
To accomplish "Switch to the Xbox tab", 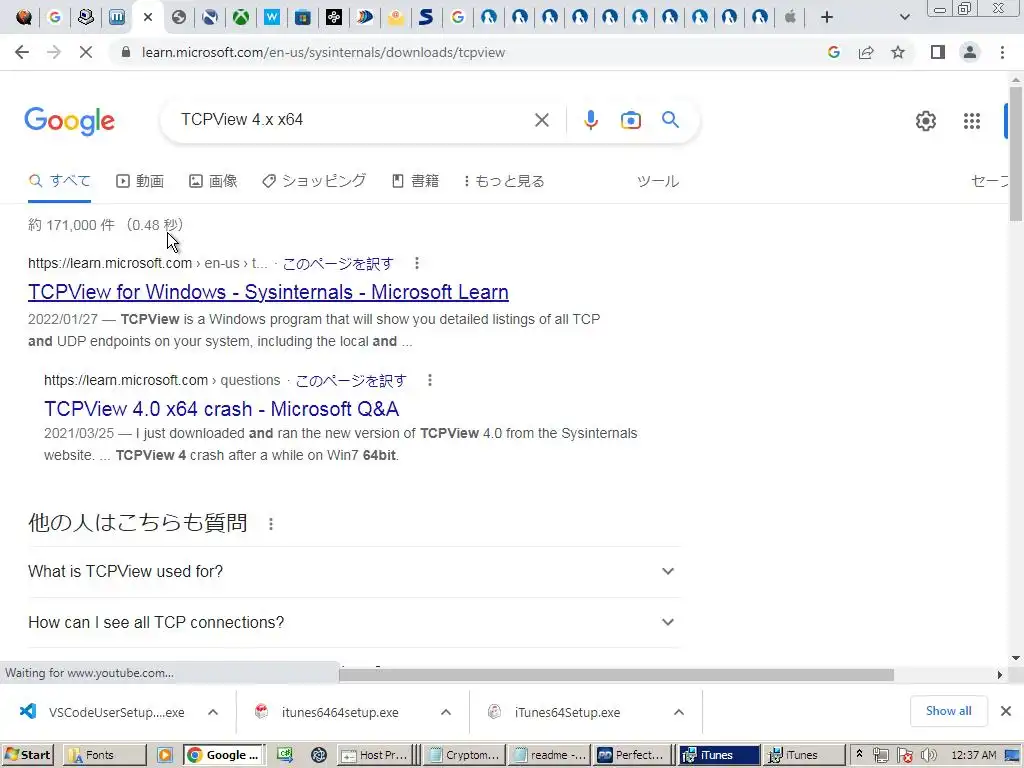I will 241,17.
